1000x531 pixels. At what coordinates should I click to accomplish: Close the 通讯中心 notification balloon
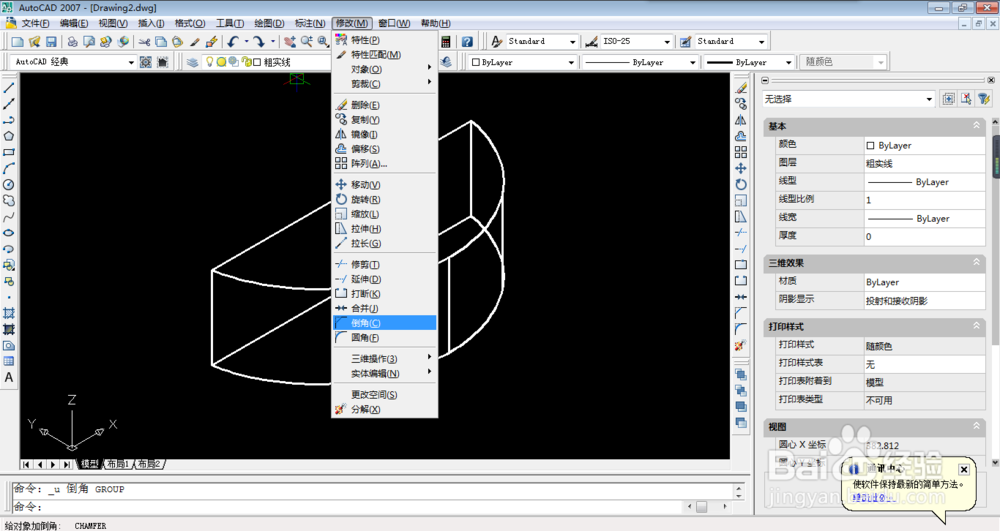[964, 469]
